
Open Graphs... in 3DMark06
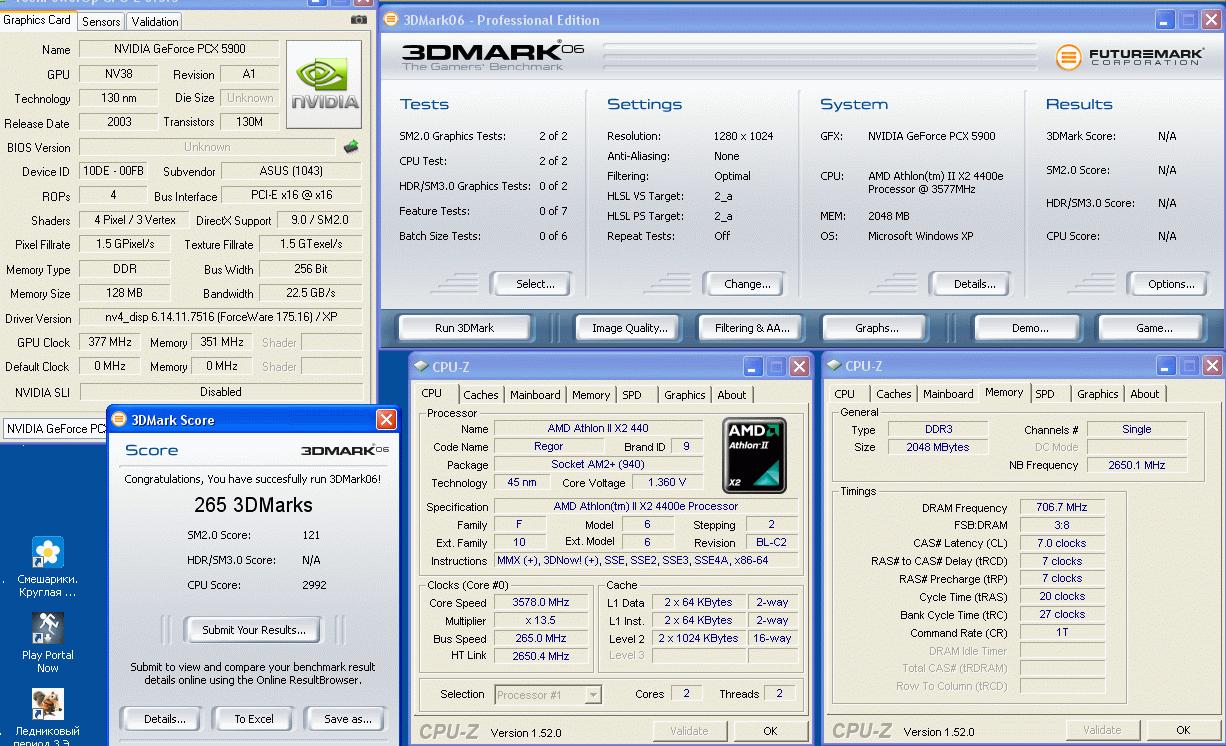[x=876, y=328]
